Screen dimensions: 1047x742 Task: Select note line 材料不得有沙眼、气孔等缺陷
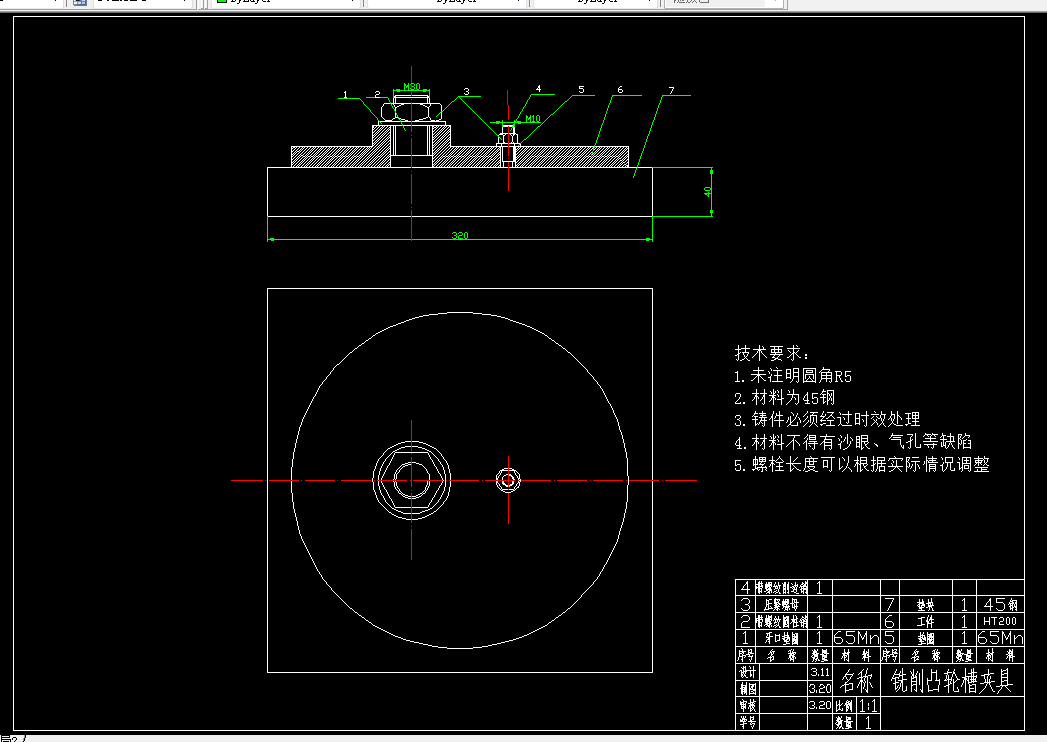853,441
